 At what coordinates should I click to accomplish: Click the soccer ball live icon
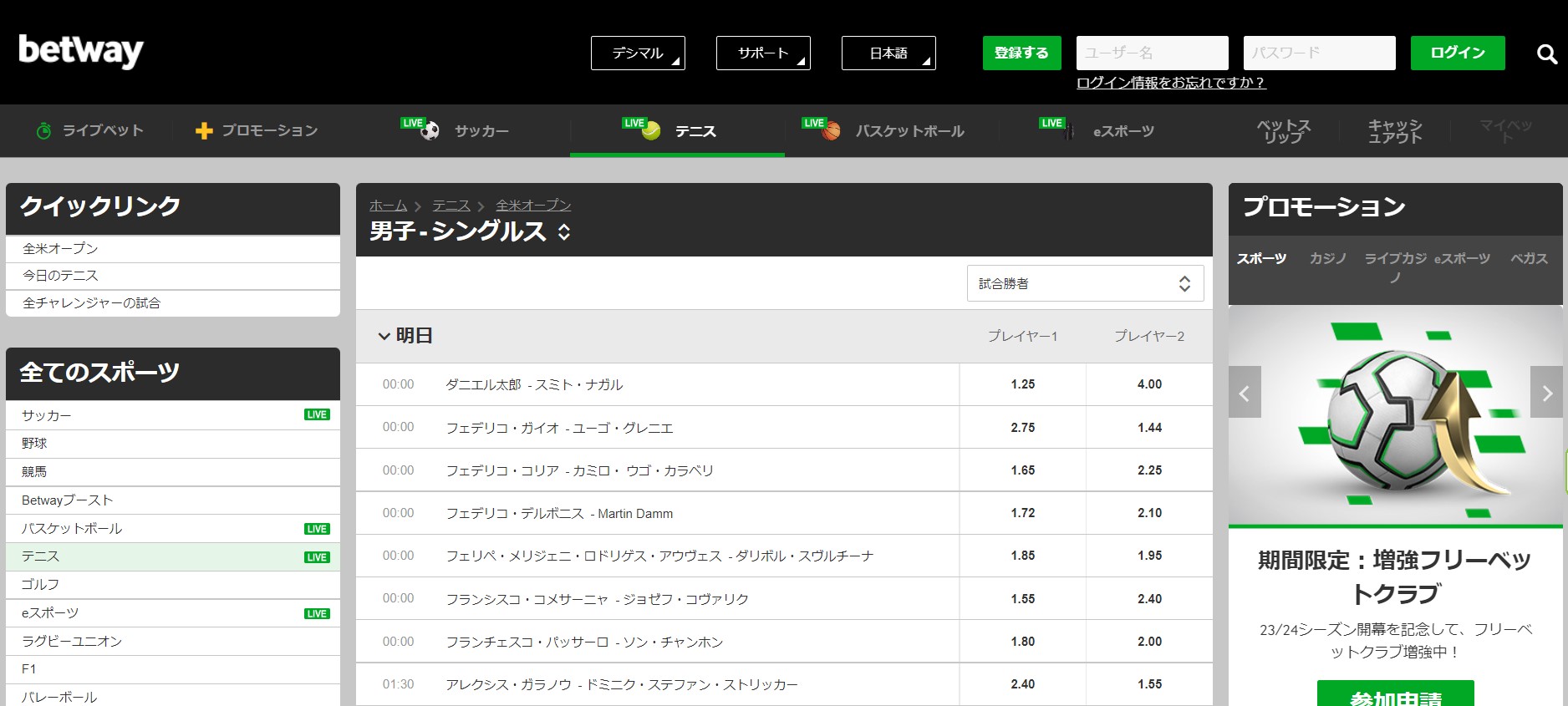click(x=430, y=130)
